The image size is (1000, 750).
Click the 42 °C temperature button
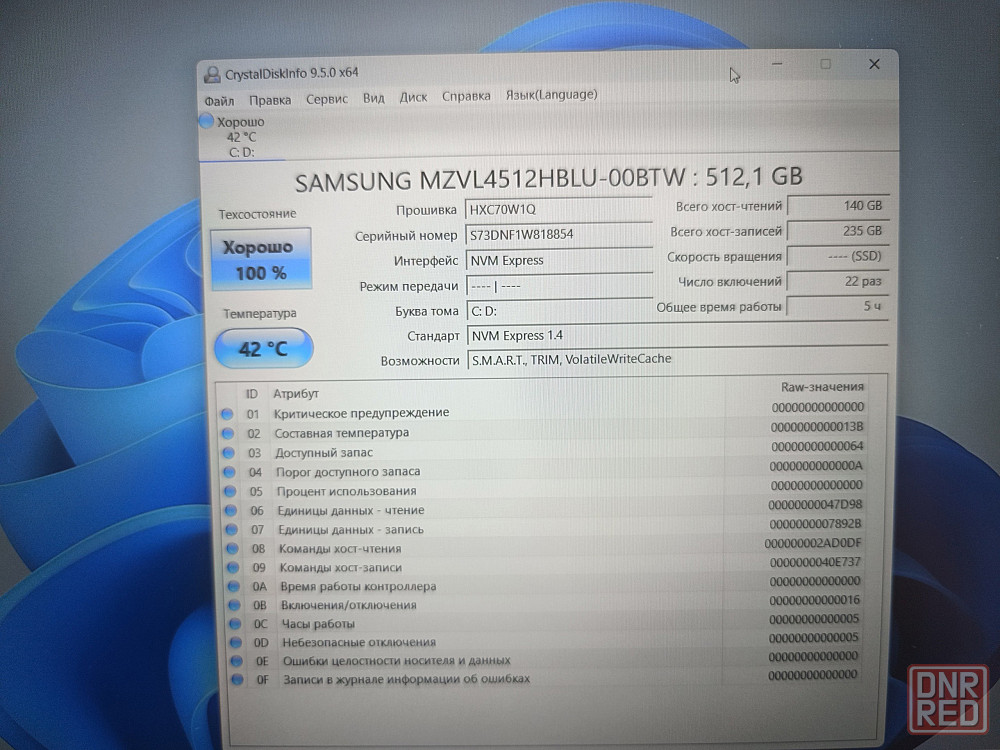[263, 348]
